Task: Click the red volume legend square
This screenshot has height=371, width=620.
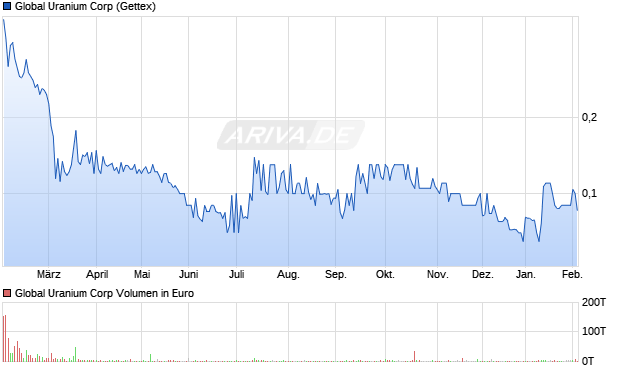Action: point(7,293)
